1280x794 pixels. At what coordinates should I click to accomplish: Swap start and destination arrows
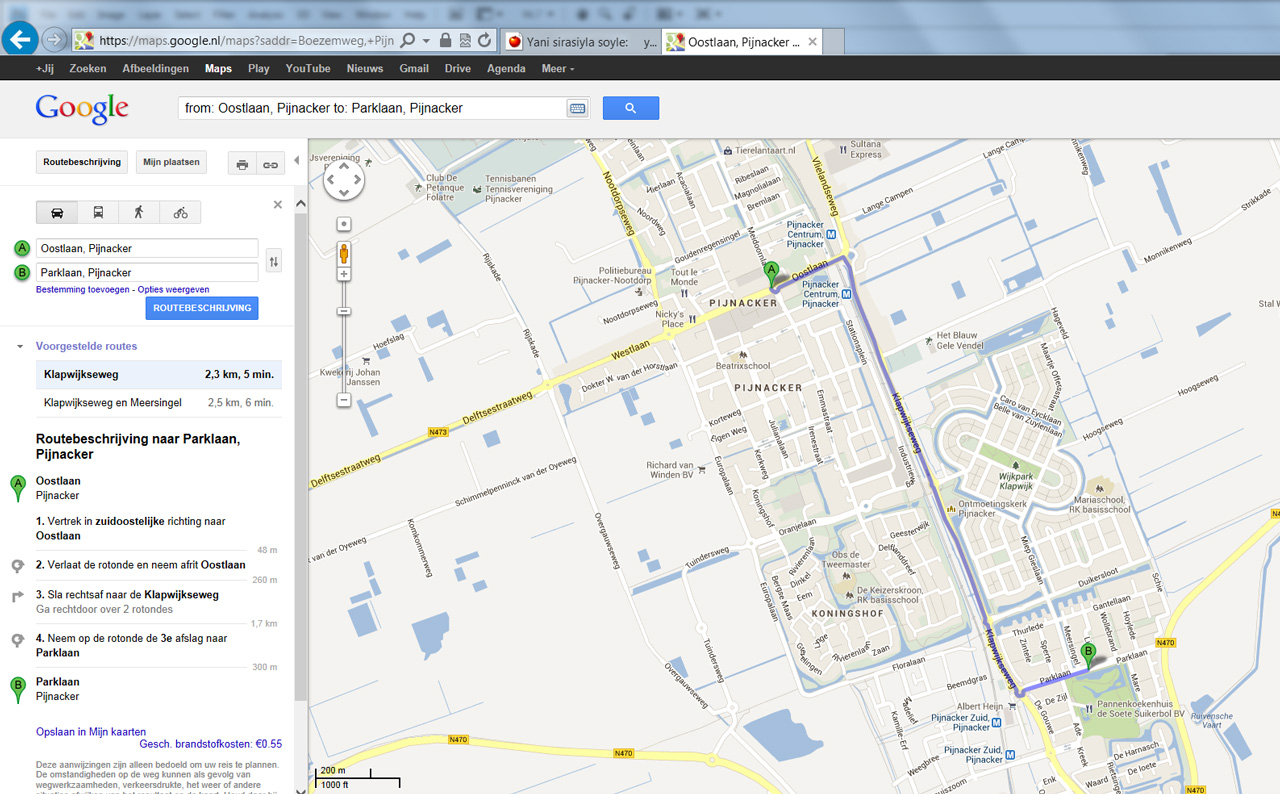(x=274, y=261)
